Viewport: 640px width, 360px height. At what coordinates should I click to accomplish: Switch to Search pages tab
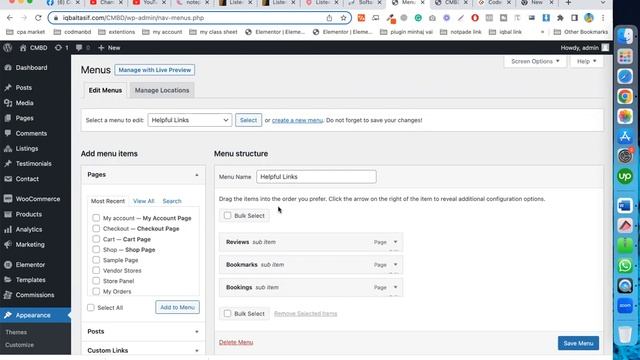tap(172, 201)
